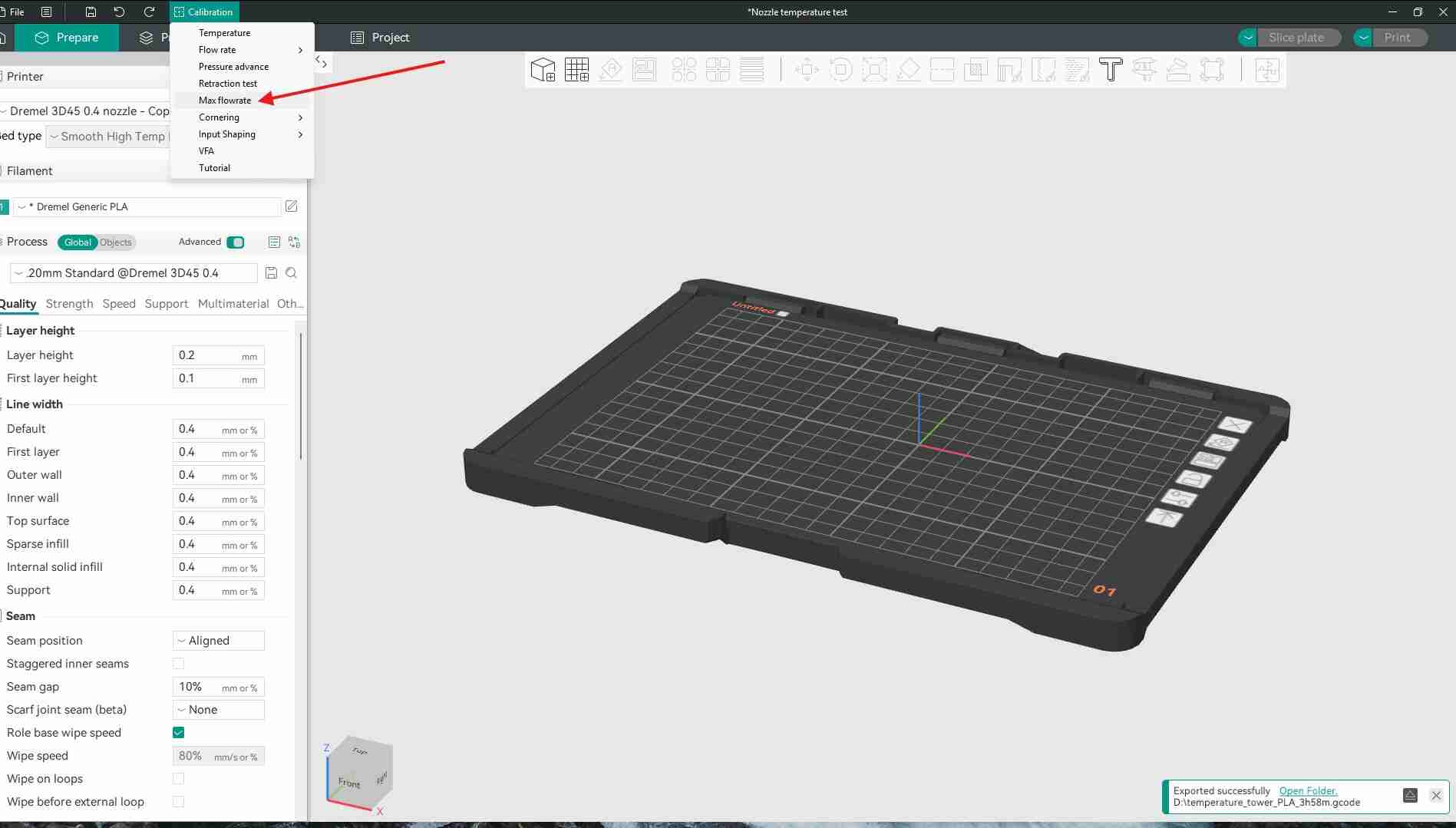Click the Print button
The image size is (1456, 828).
tap(1399, 38)
